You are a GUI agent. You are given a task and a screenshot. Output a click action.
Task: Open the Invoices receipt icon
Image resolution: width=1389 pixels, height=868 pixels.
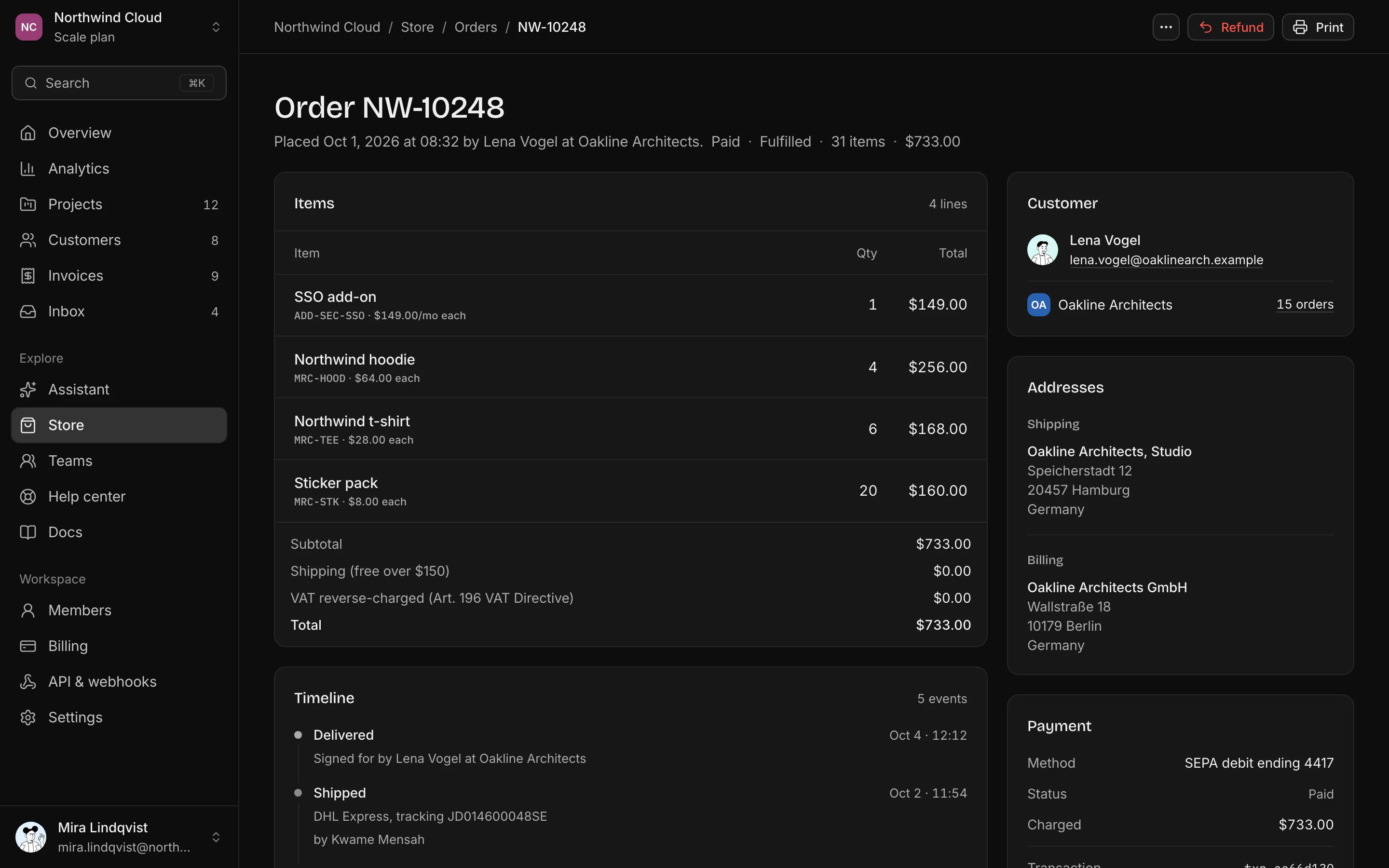click(27, 275)
